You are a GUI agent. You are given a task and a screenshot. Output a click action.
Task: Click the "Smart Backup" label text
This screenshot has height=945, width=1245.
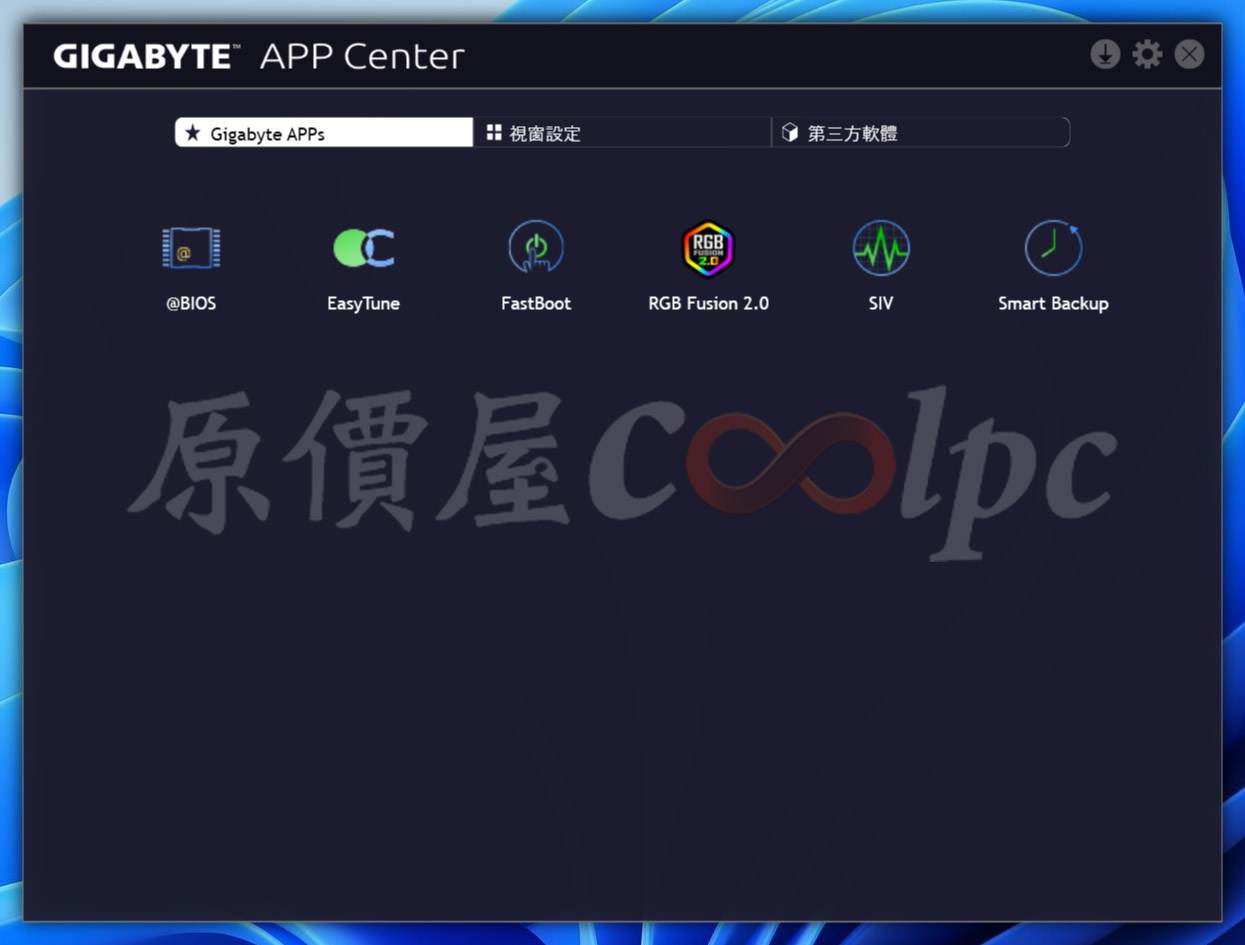coord(1053,304)
